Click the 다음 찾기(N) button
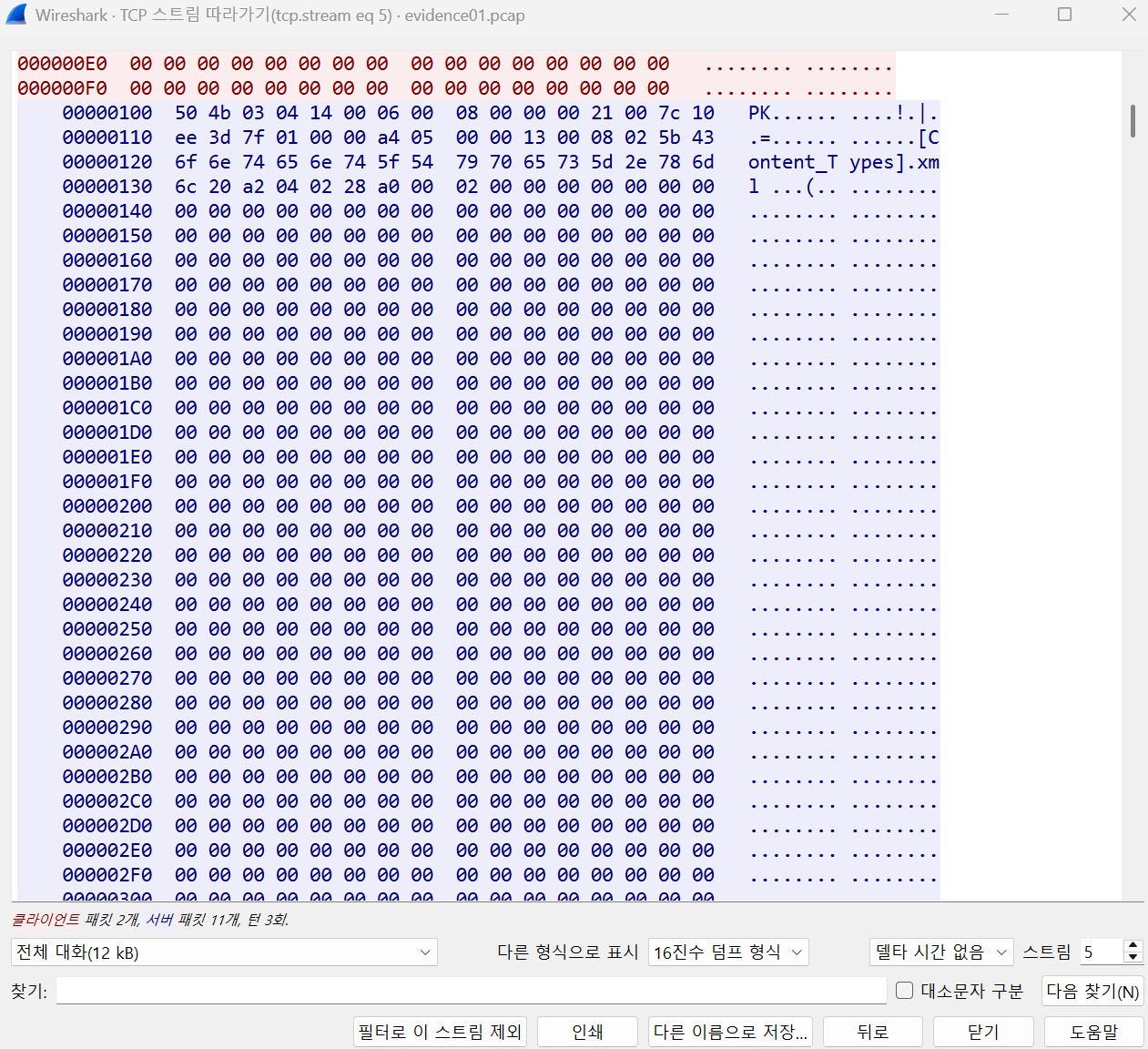 click(1092, 991)
